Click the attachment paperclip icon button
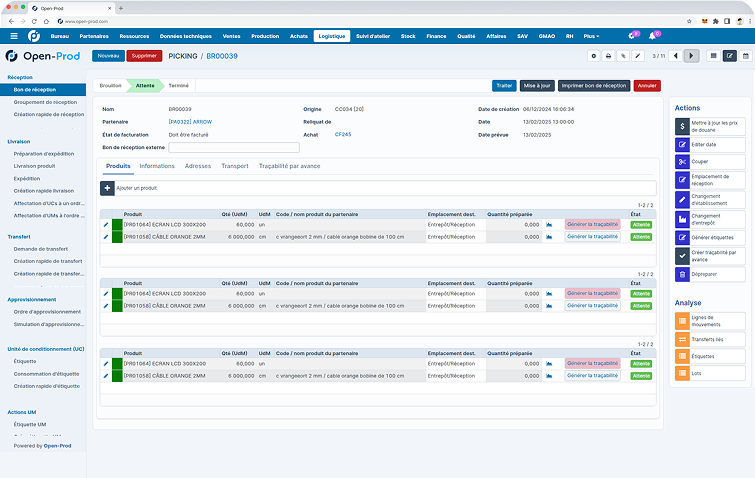Screen dimensions: 755x478 tap(623, 56)
